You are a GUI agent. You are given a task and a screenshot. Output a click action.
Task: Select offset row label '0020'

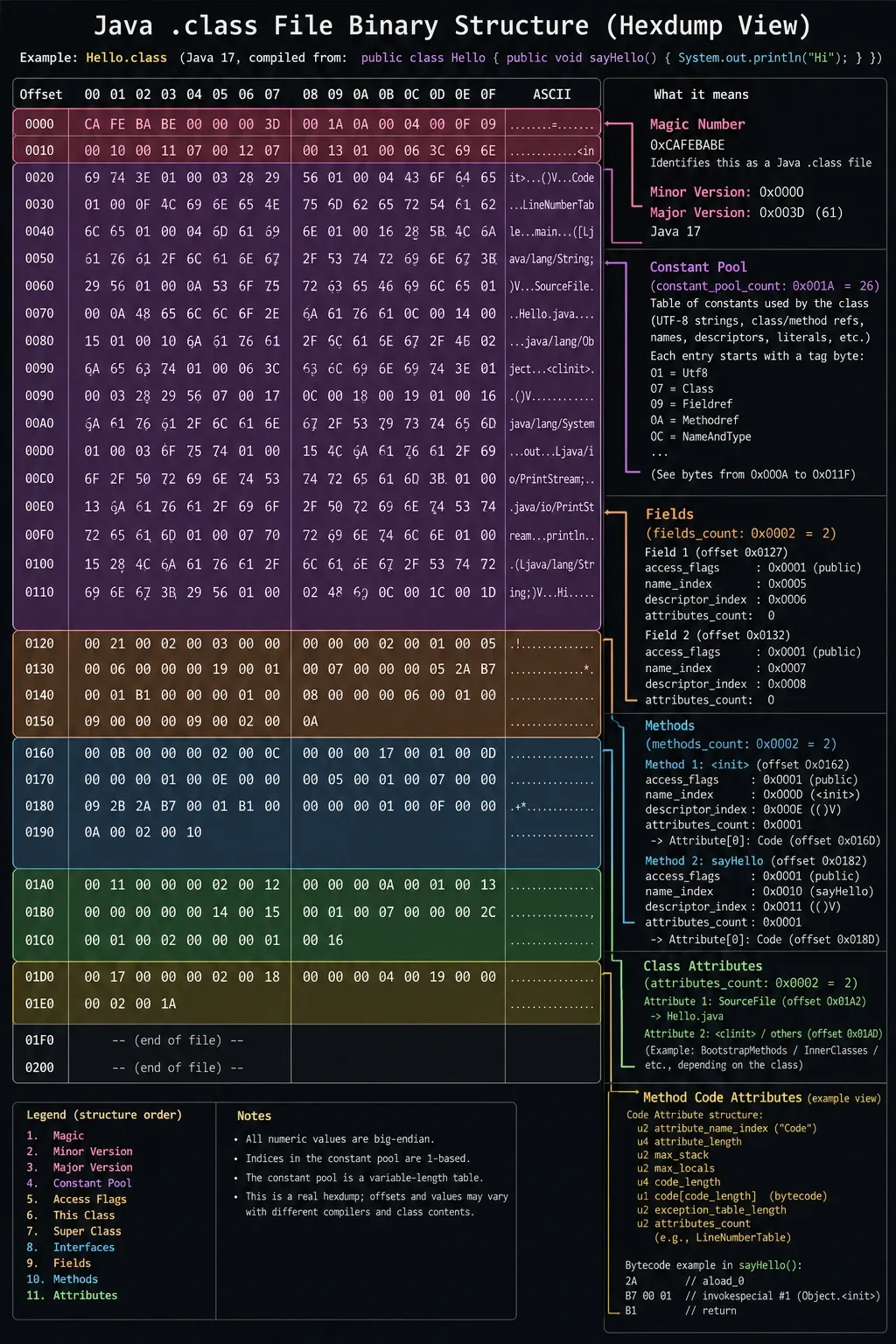coord(39,178)
